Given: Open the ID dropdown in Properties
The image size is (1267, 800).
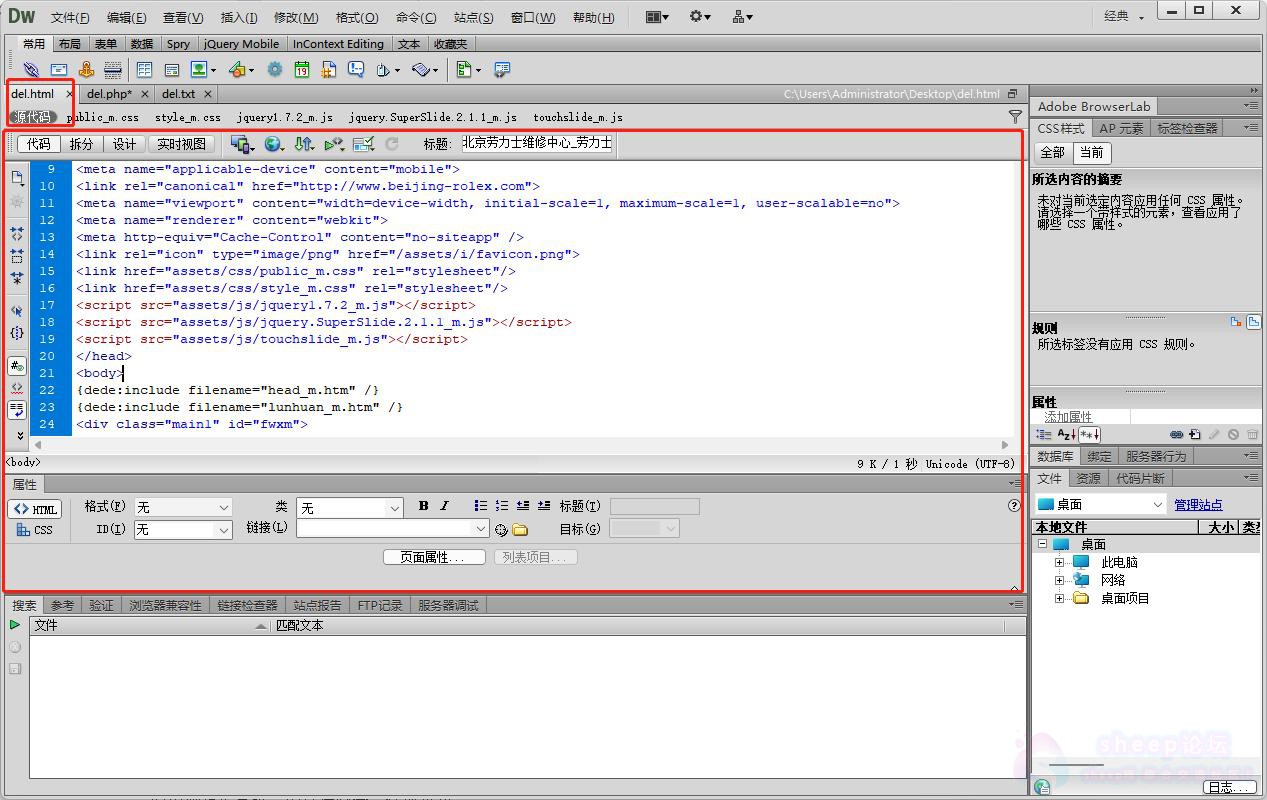Looking at the screenshot, I should pyautogui.click(x=183, y=529).
